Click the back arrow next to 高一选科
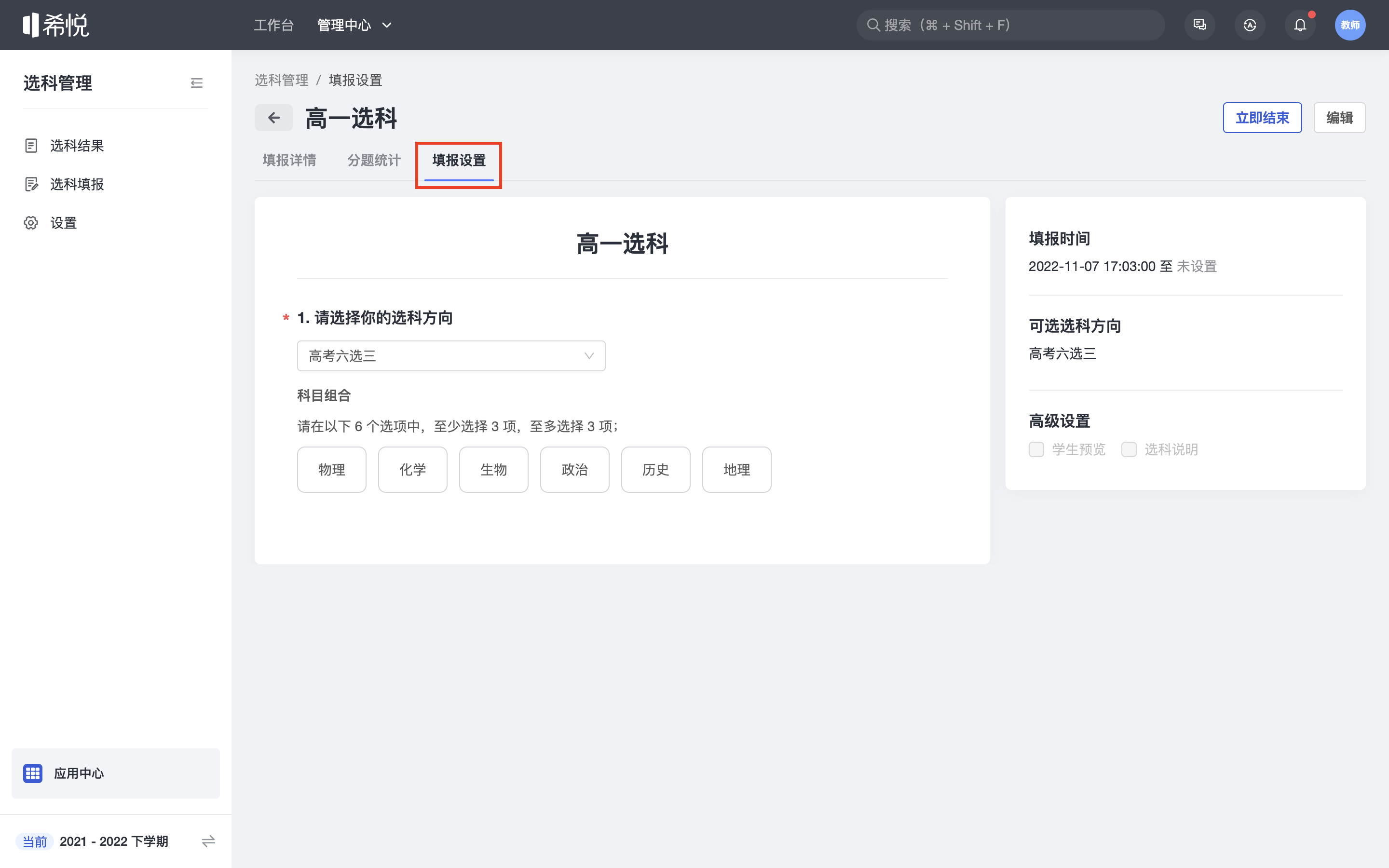Viewport: 1389px width, 868px height. click(274, 118)
